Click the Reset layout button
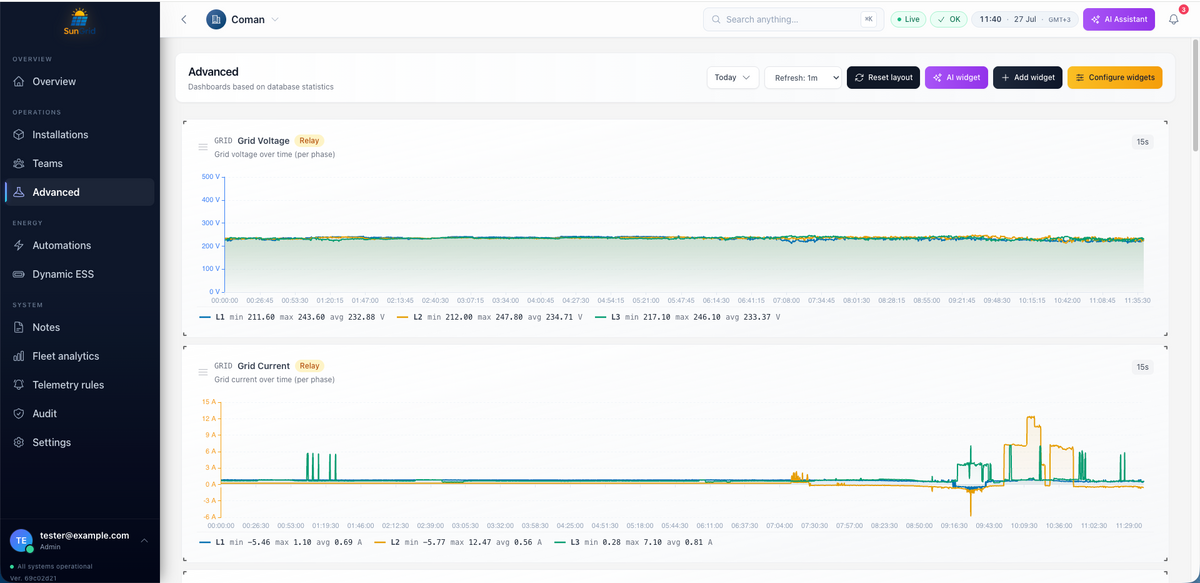Image resolution: width=1200 pixels, height=583 pixels. (883, 77)
